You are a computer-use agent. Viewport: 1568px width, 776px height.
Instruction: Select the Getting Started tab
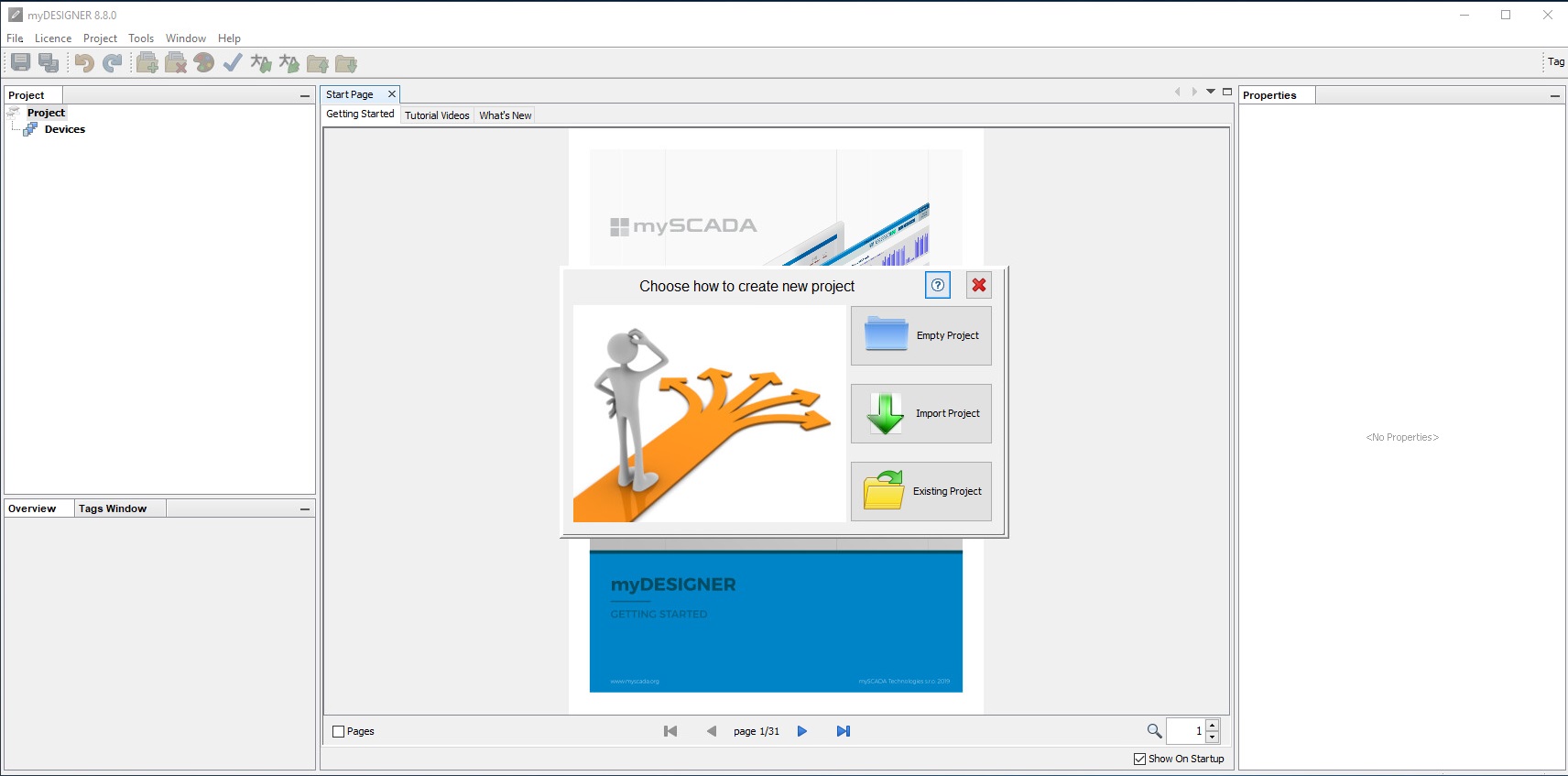click(360, 114)
